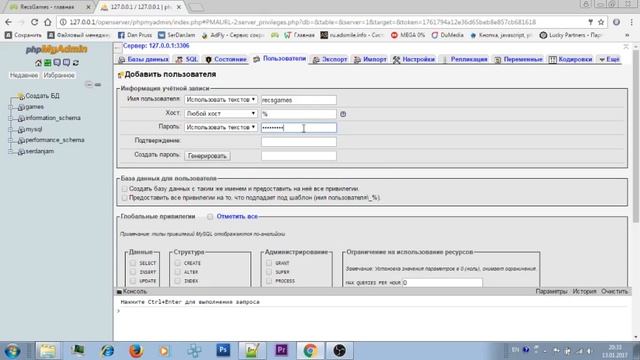Enable the CREATE privilege checkbox

click(x=177, y=263)
